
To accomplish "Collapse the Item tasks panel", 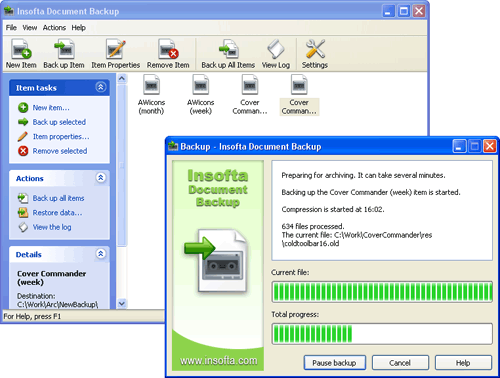I will tap(101, 87).
